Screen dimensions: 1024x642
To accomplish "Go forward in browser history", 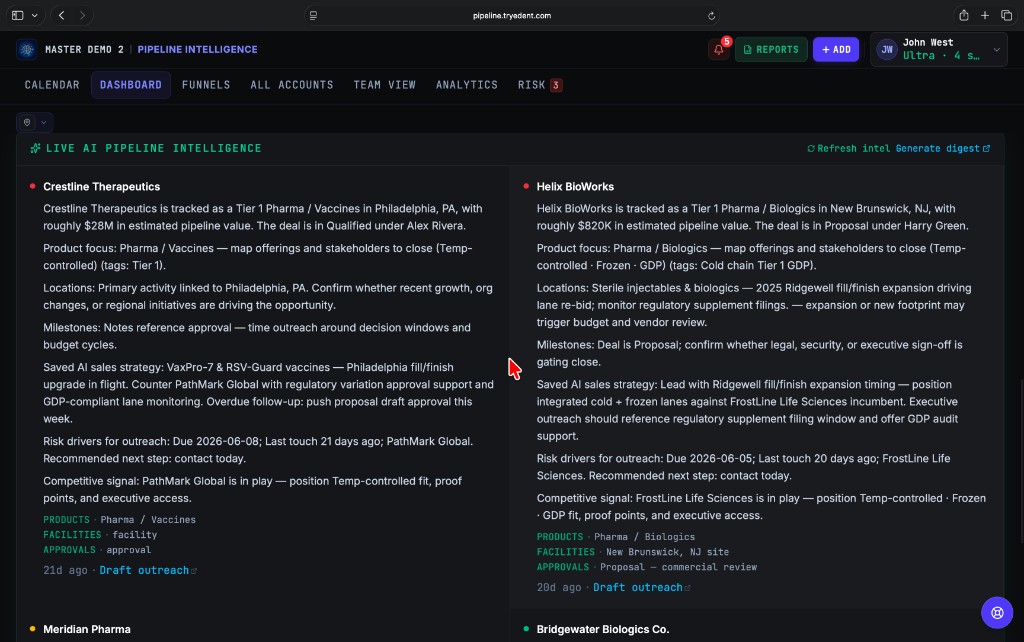I will [x=82, y=15].
